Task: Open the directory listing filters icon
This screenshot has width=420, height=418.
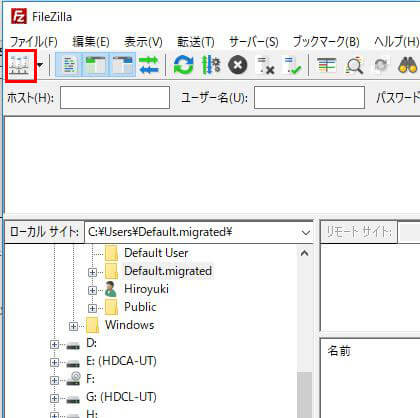Action: (327, 65)
